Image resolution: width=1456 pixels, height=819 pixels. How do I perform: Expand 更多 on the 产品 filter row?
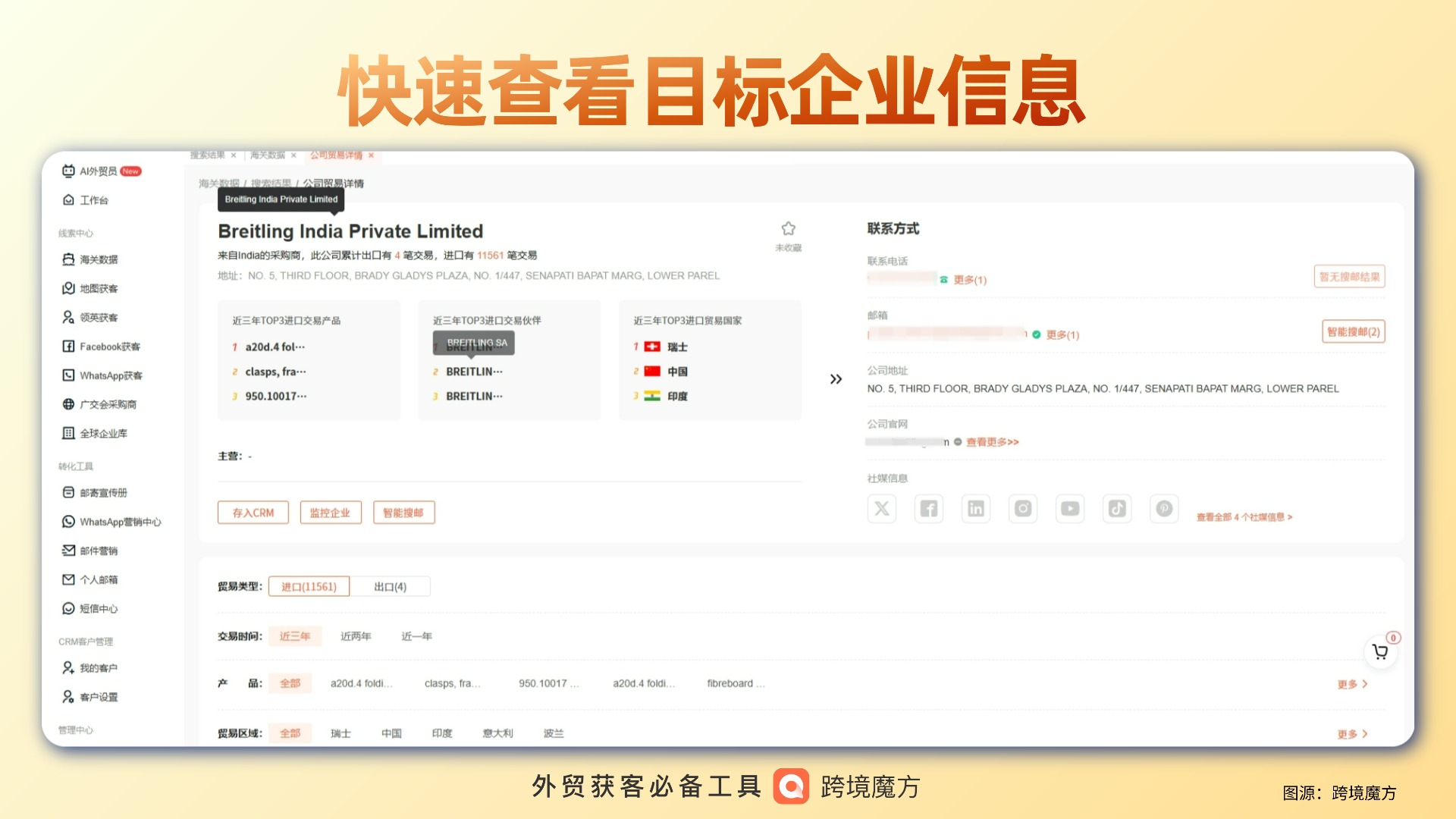[1348, 683]
